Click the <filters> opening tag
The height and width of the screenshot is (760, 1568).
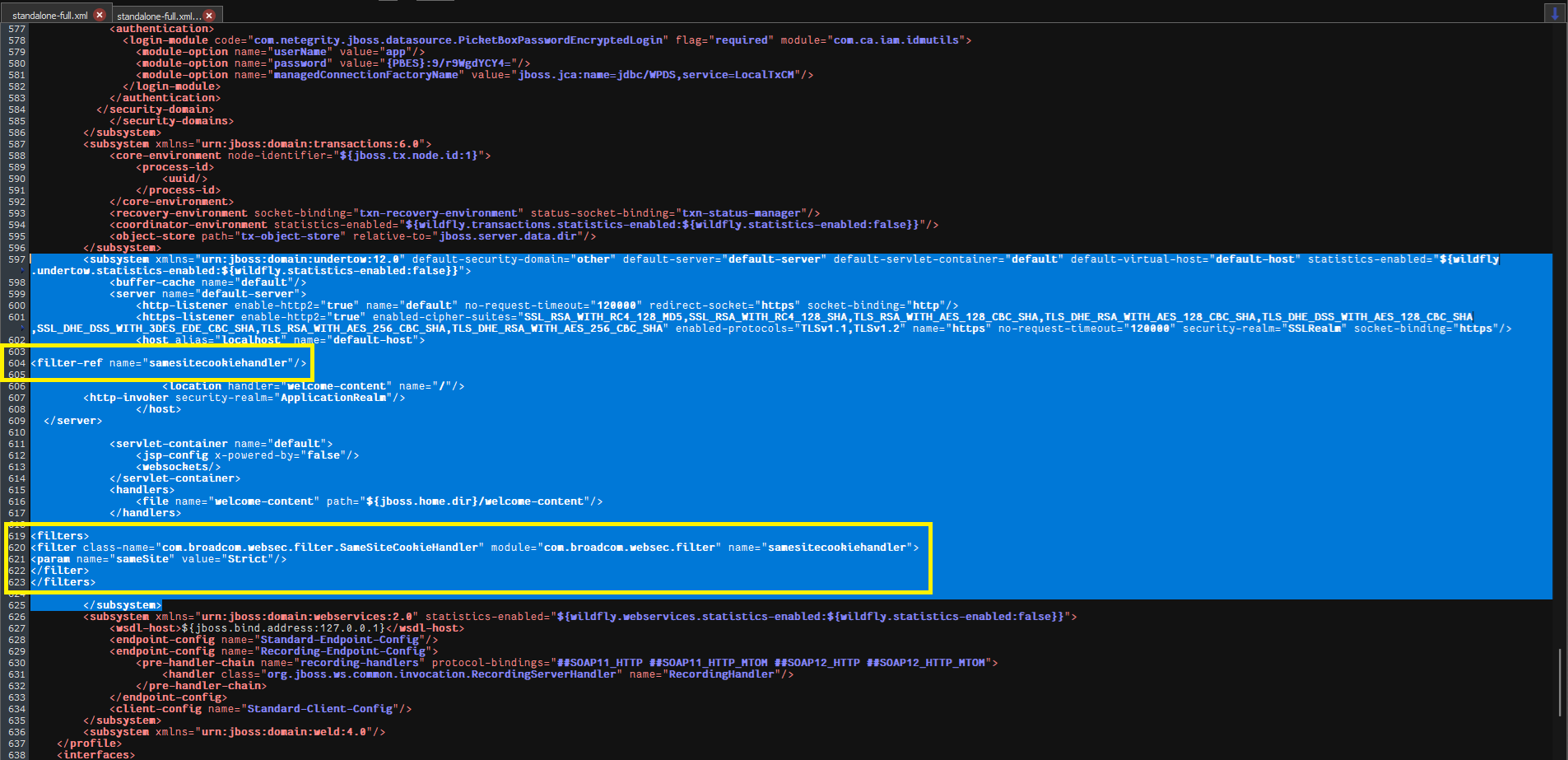coord(60,536)
